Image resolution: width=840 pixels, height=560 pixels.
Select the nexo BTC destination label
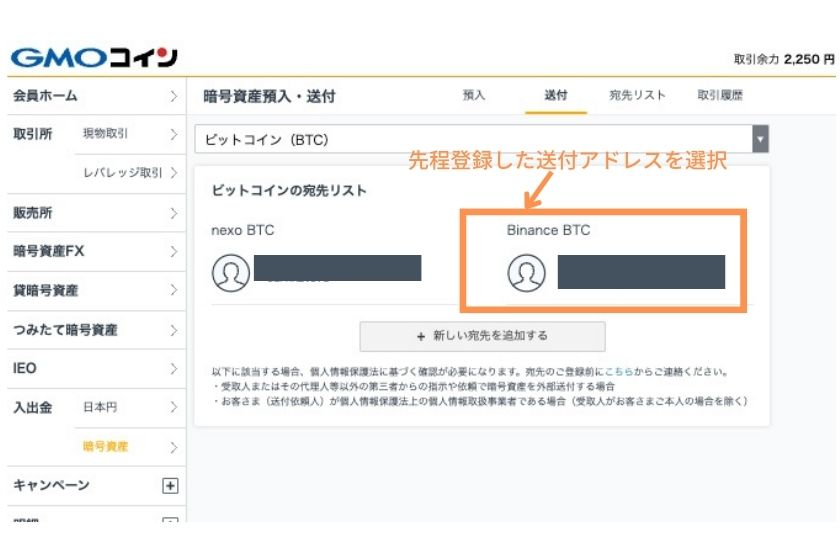[x=243, y=230]
